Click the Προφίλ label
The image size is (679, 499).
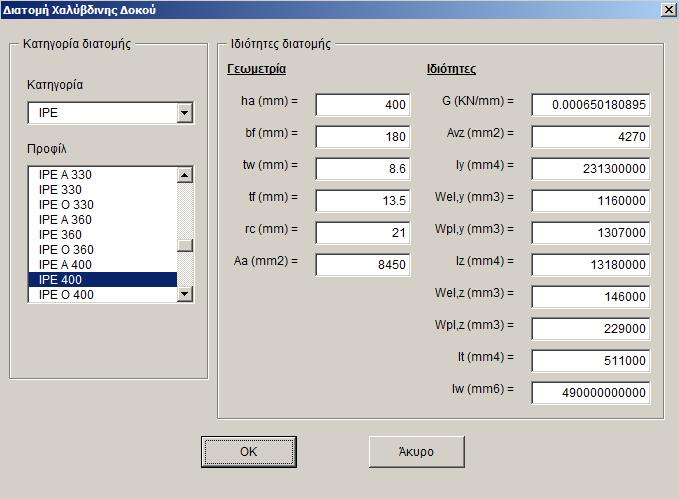coord(47,149)
